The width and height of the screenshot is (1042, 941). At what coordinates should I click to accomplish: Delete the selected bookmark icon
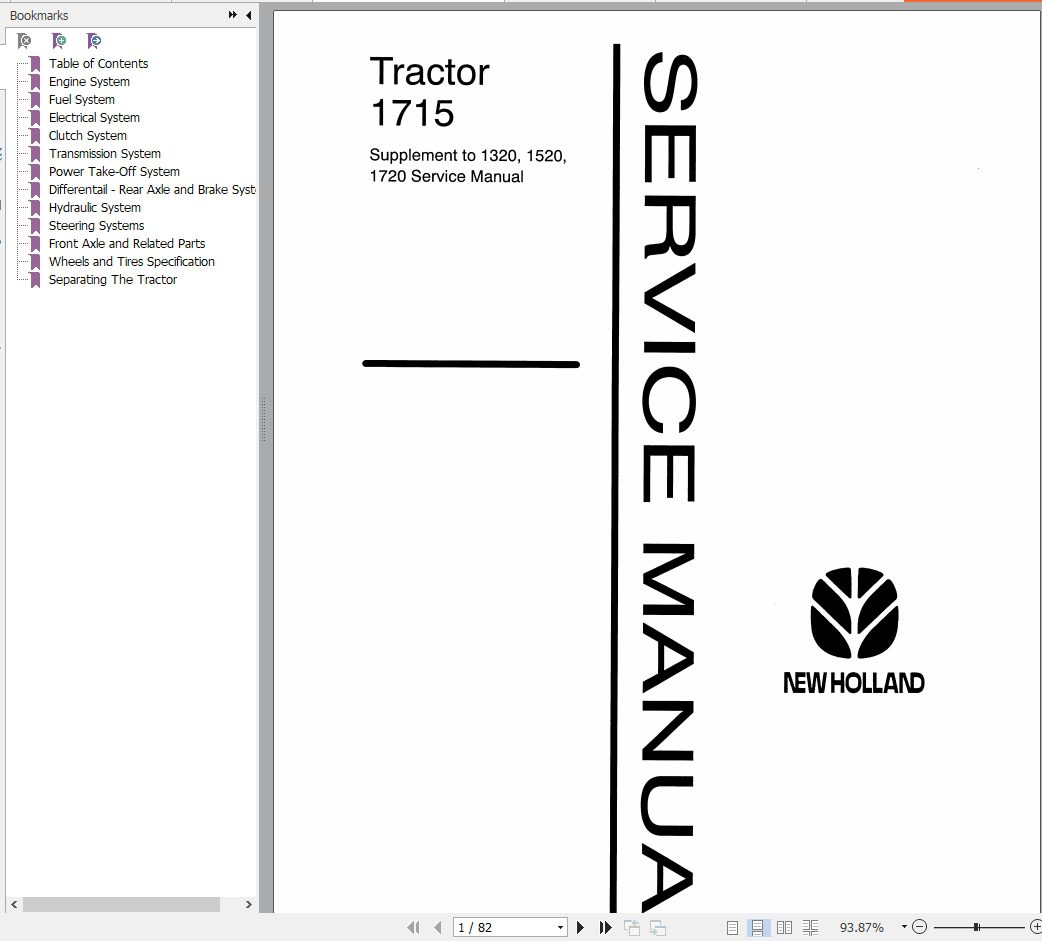(x=24, y=41)
